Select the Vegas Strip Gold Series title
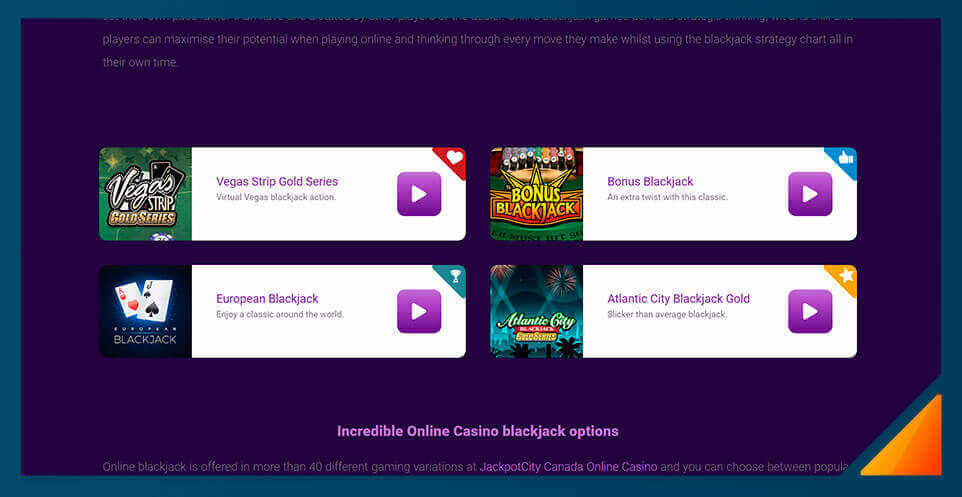This screenshot has height=497, width=962. click(277, 182)
